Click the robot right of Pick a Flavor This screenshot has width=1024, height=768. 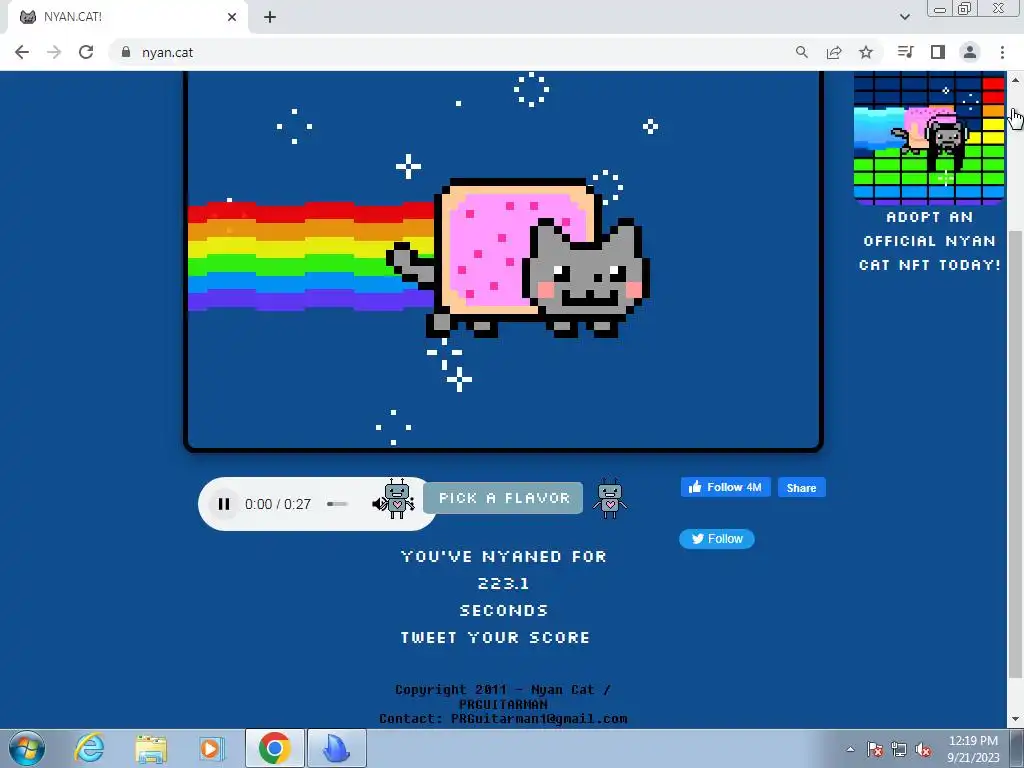point(609,499)
